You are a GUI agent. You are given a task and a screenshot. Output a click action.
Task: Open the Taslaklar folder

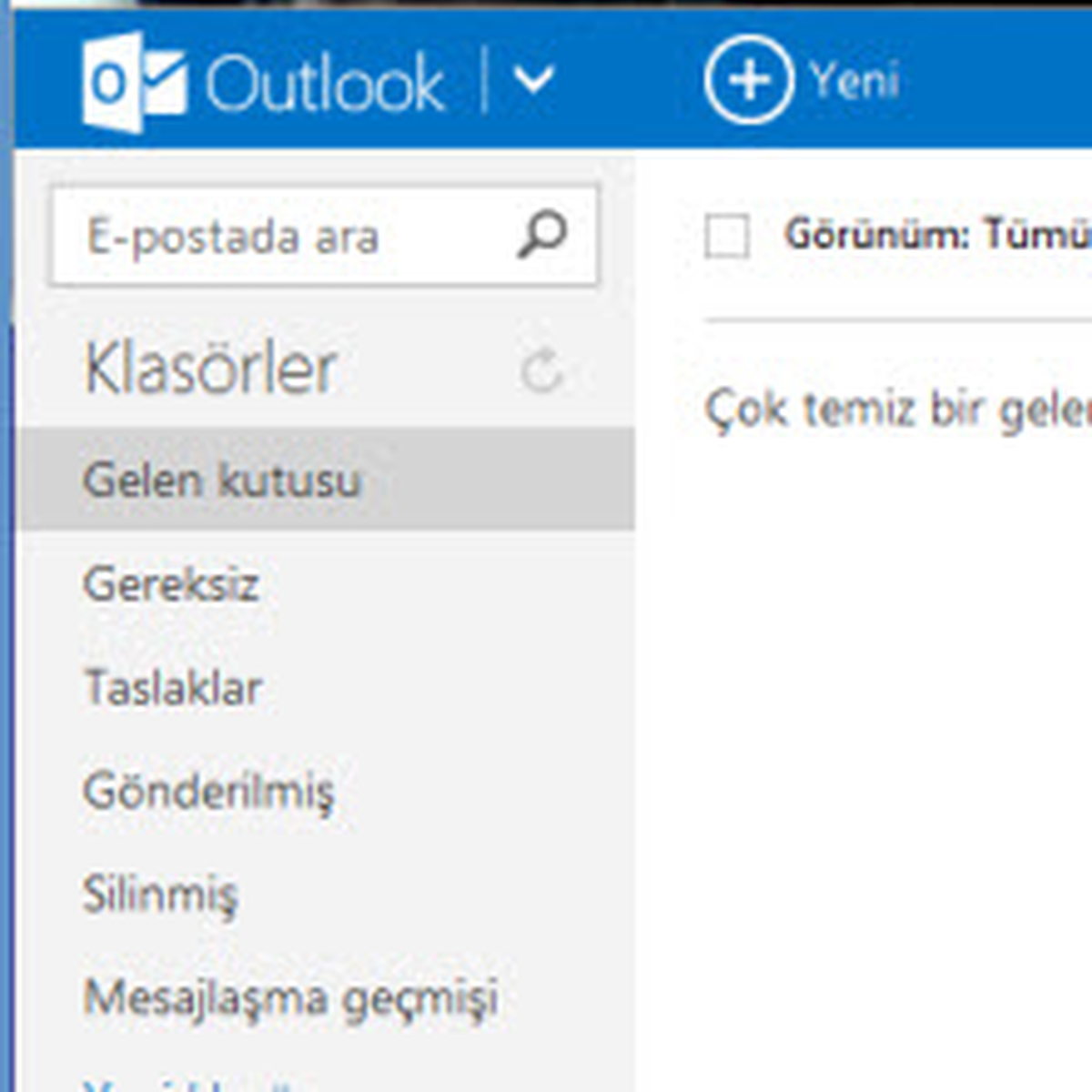[173, 687]
